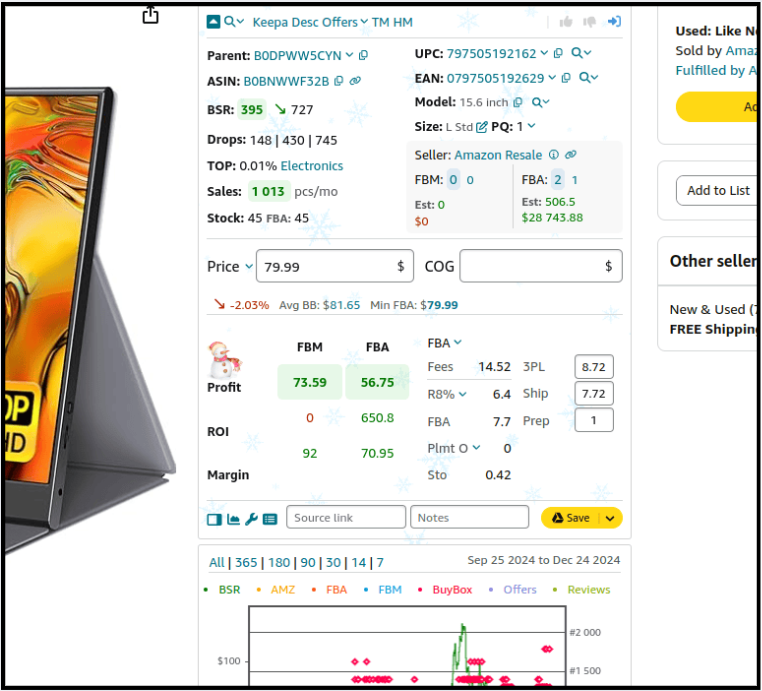
Task: Click the thumbs down icon
Action: (x=589, y=22)
